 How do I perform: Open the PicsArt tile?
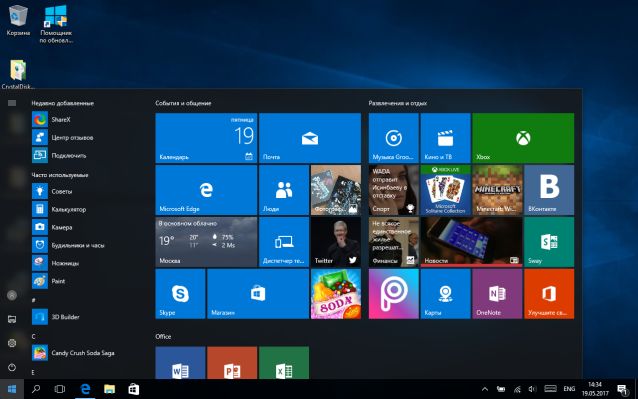[x=393, y=294]
